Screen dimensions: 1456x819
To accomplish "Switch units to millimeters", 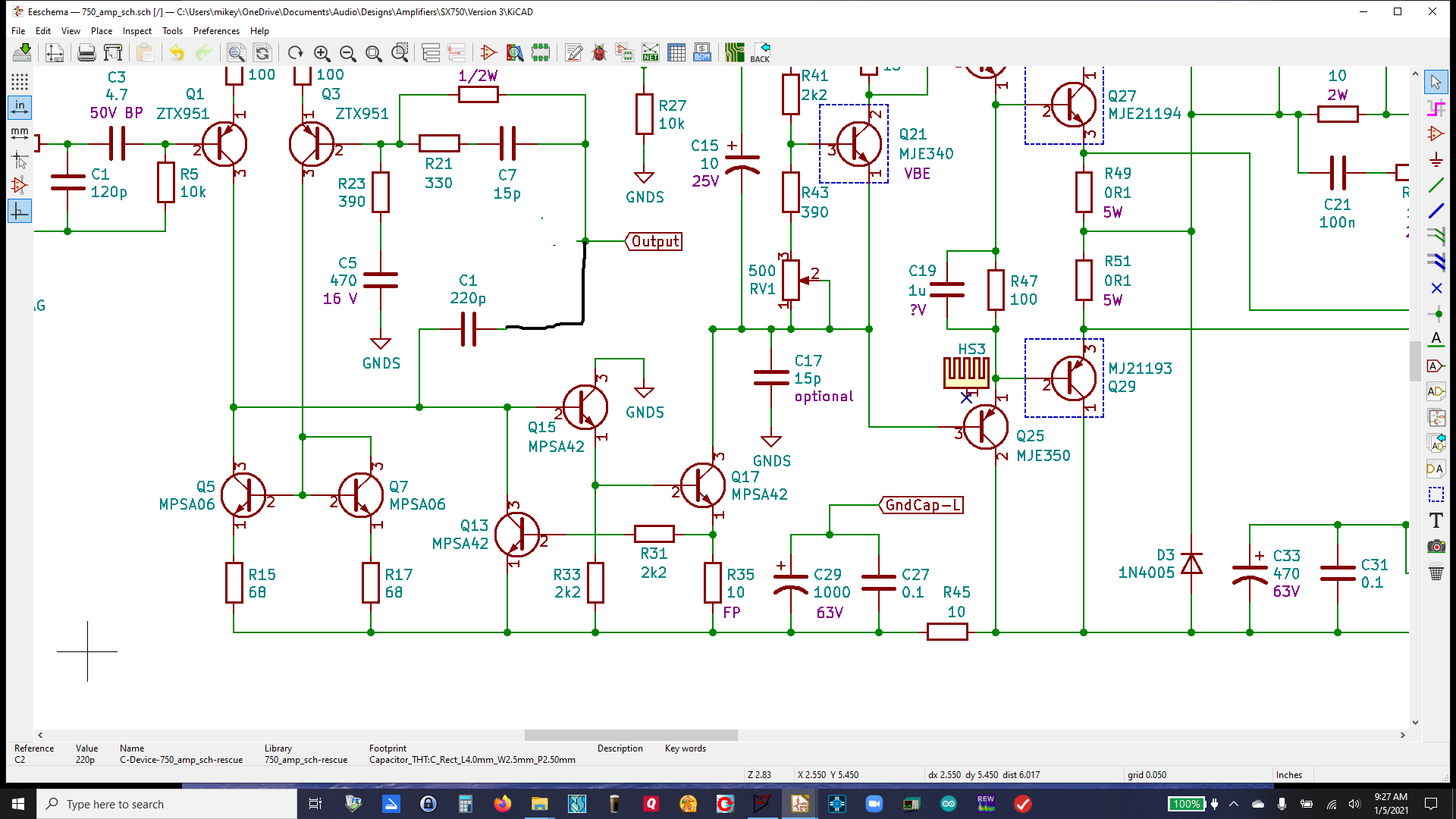I will (x=20, y=133).
